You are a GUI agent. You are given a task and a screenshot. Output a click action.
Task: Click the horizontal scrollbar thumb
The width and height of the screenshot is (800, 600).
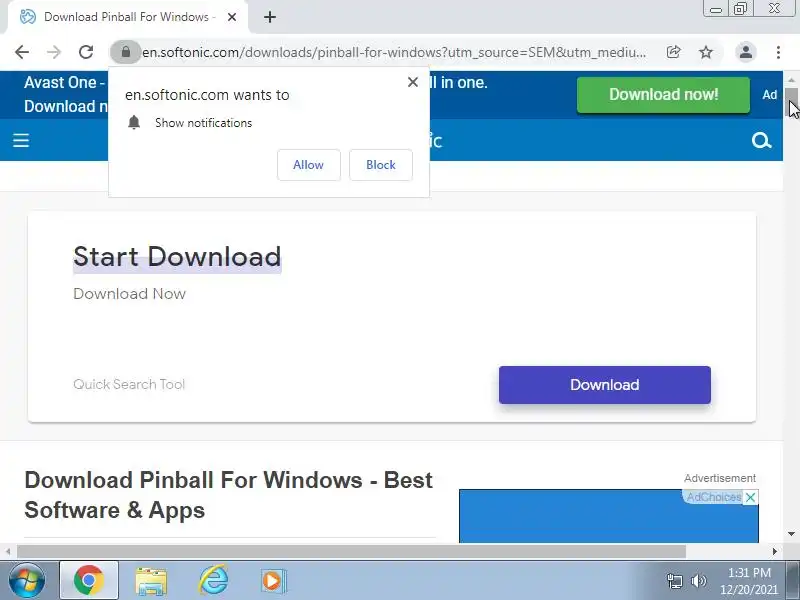tap(352, 552)
